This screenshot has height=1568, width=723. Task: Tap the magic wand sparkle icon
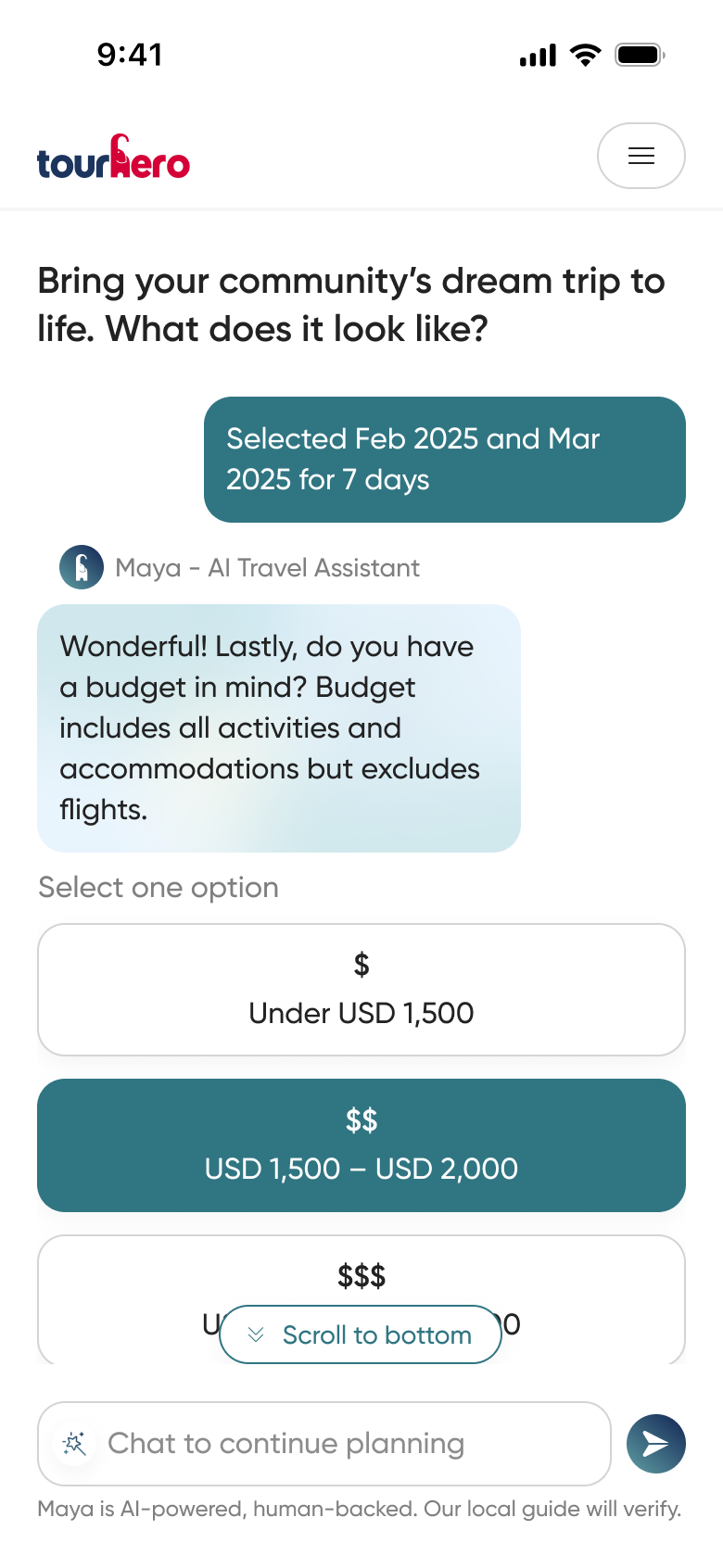pyautogui.click(x=74, y=1443)
